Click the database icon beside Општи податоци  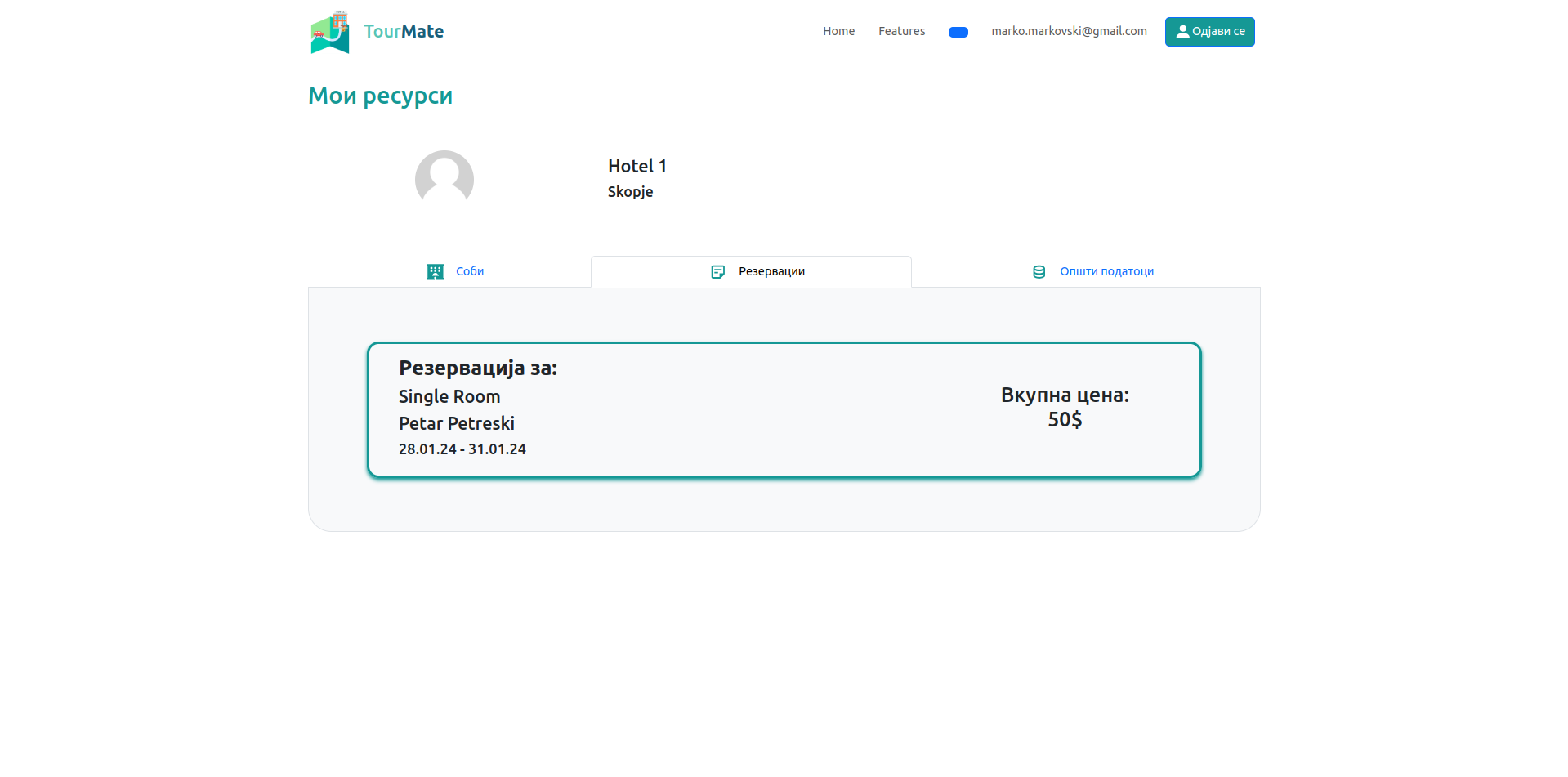click(x=1039, y=272)
